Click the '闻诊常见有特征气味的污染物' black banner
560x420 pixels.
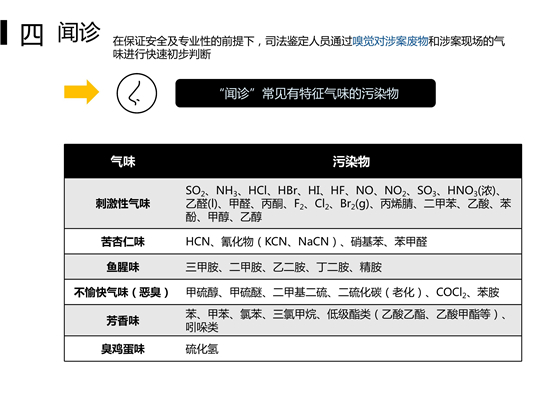pyautogui.click(x=305, y=93)
